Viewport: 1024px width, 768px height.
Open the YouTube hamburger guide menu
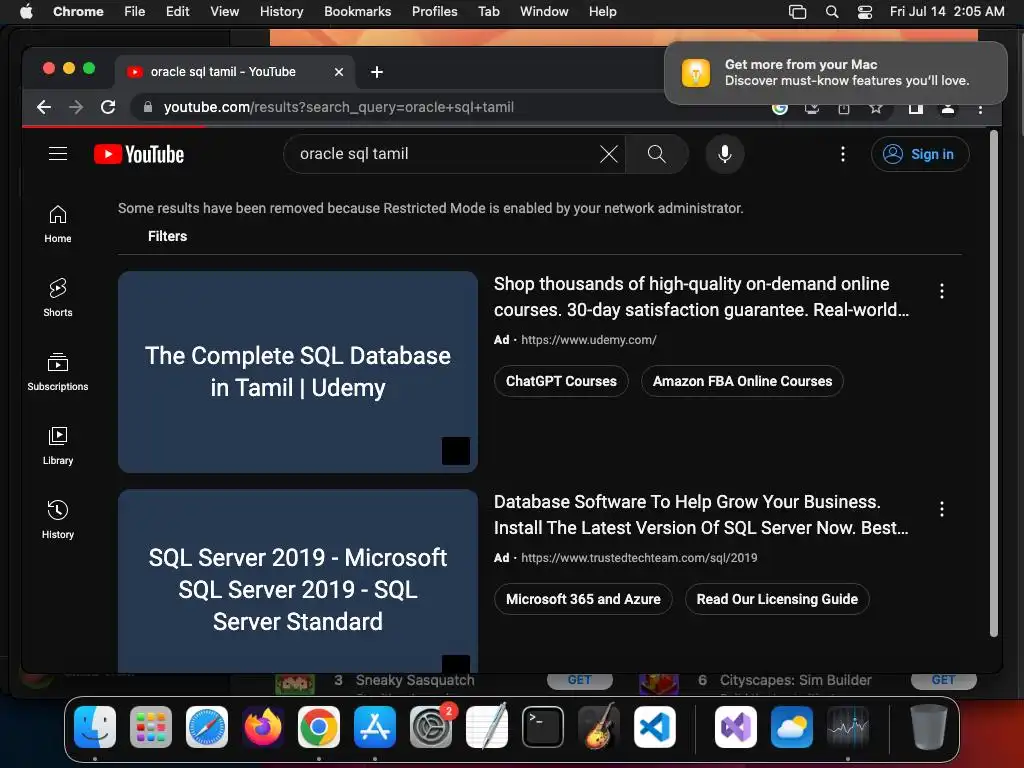click(x=58, y=153)
